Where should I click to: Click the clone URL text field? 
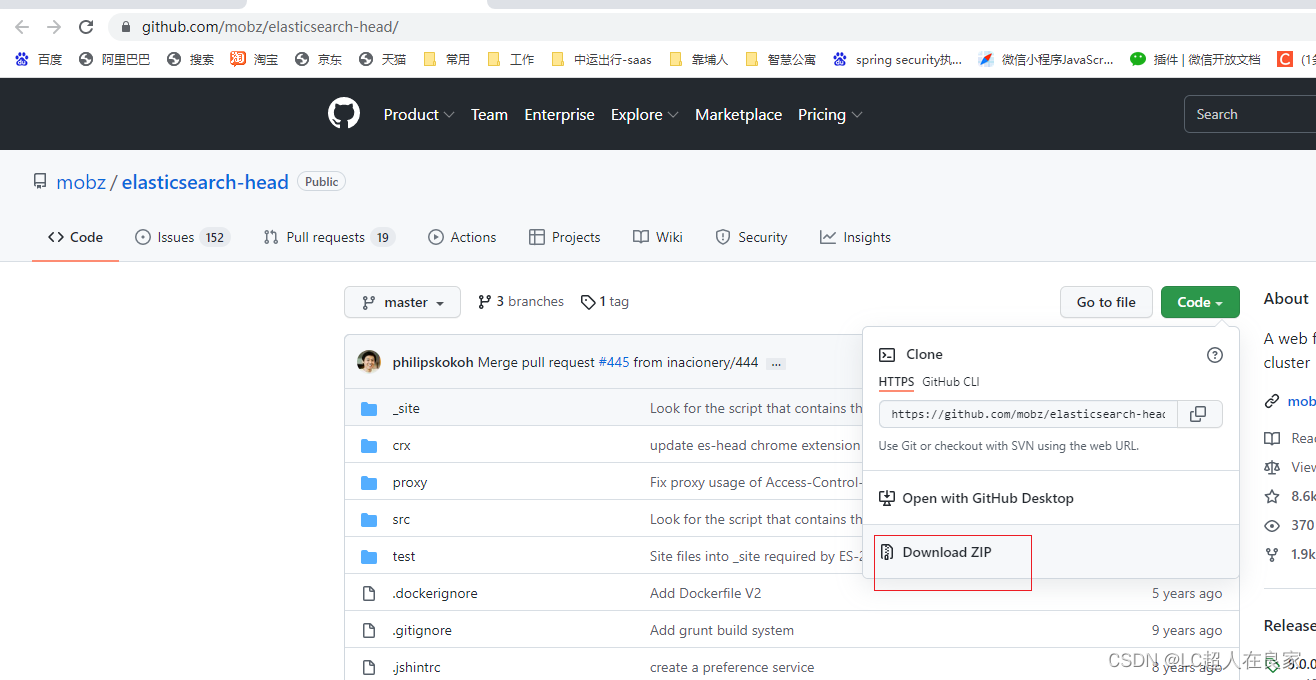1028,414
